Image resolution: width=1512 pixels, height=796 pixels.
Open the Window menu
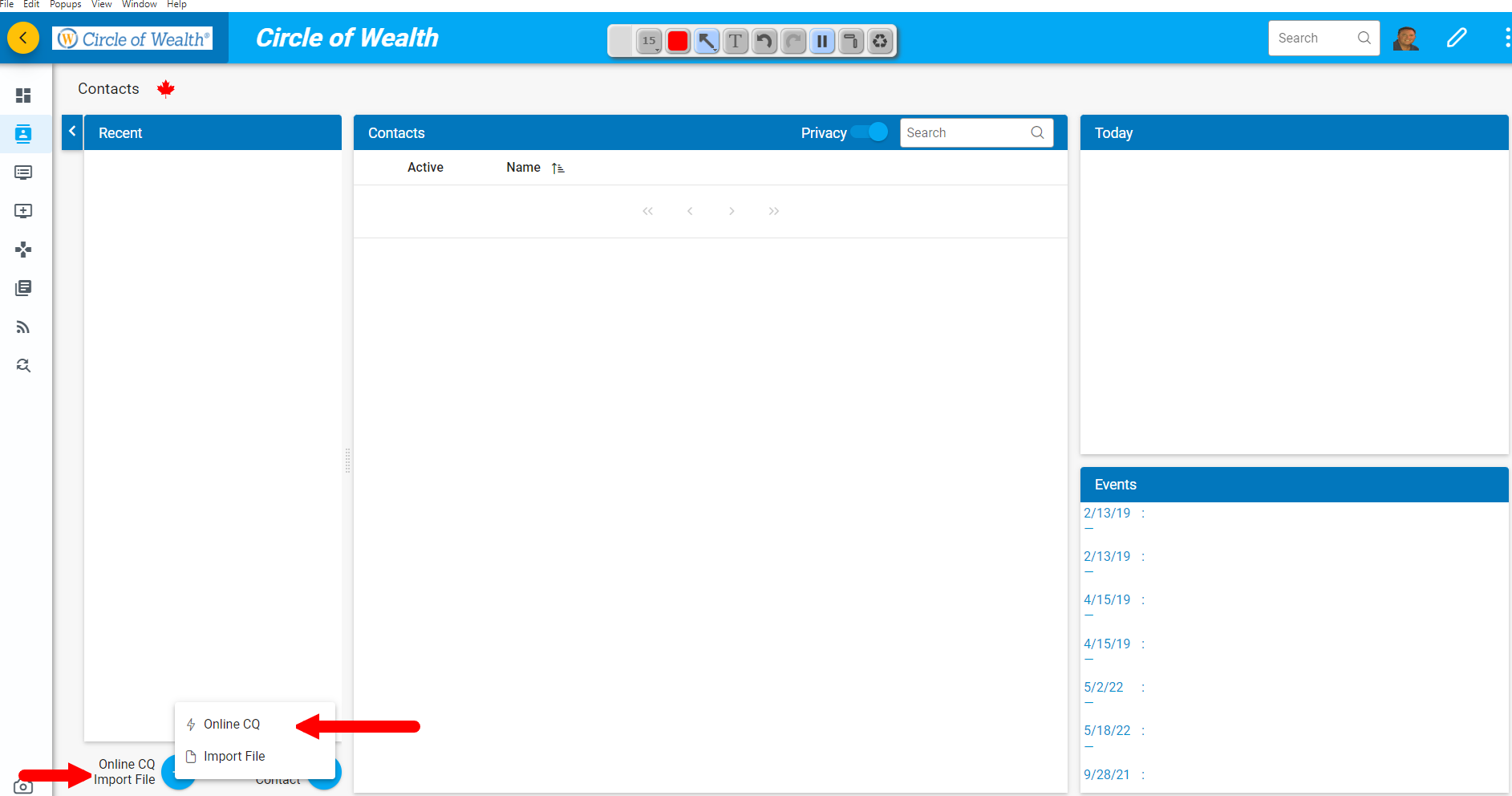point(140,4)
